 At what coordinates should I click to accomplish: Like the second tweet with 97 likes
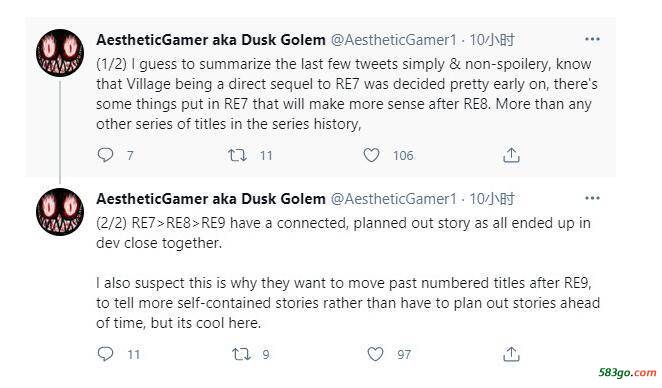[375, 354]
